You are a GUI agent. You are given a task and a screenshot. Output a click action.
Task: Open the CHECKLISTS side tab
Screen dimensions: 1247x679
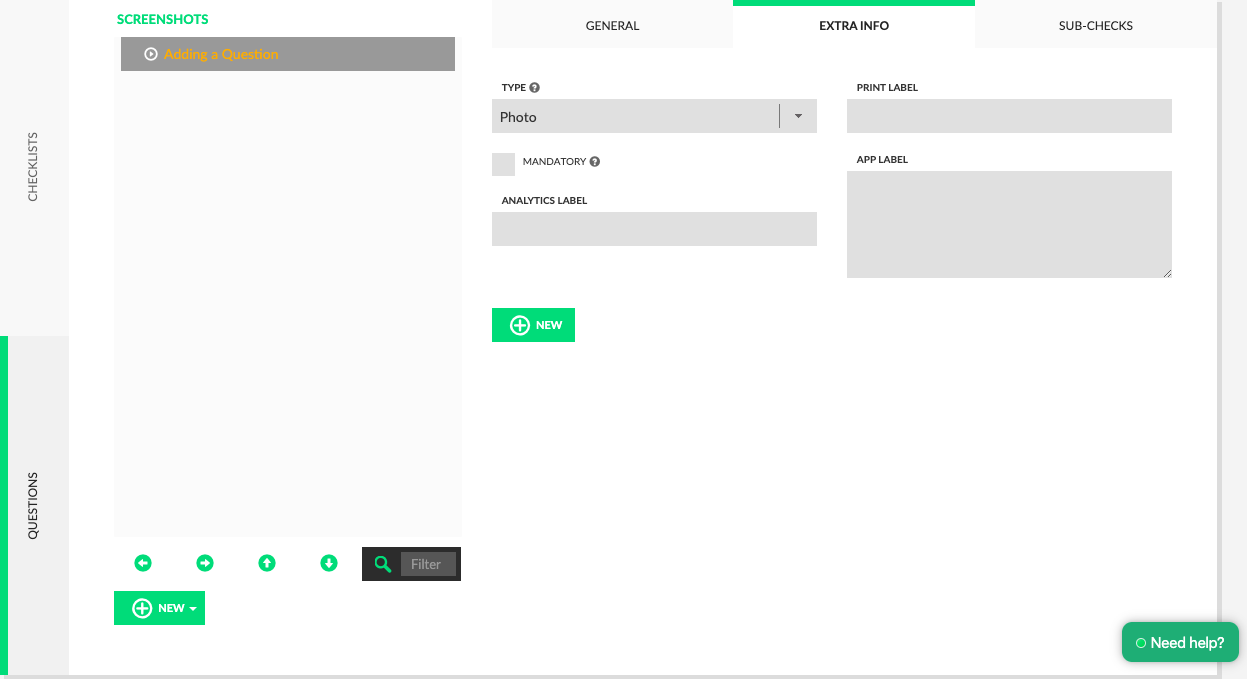pyautogui.click(x=33, y=167)
